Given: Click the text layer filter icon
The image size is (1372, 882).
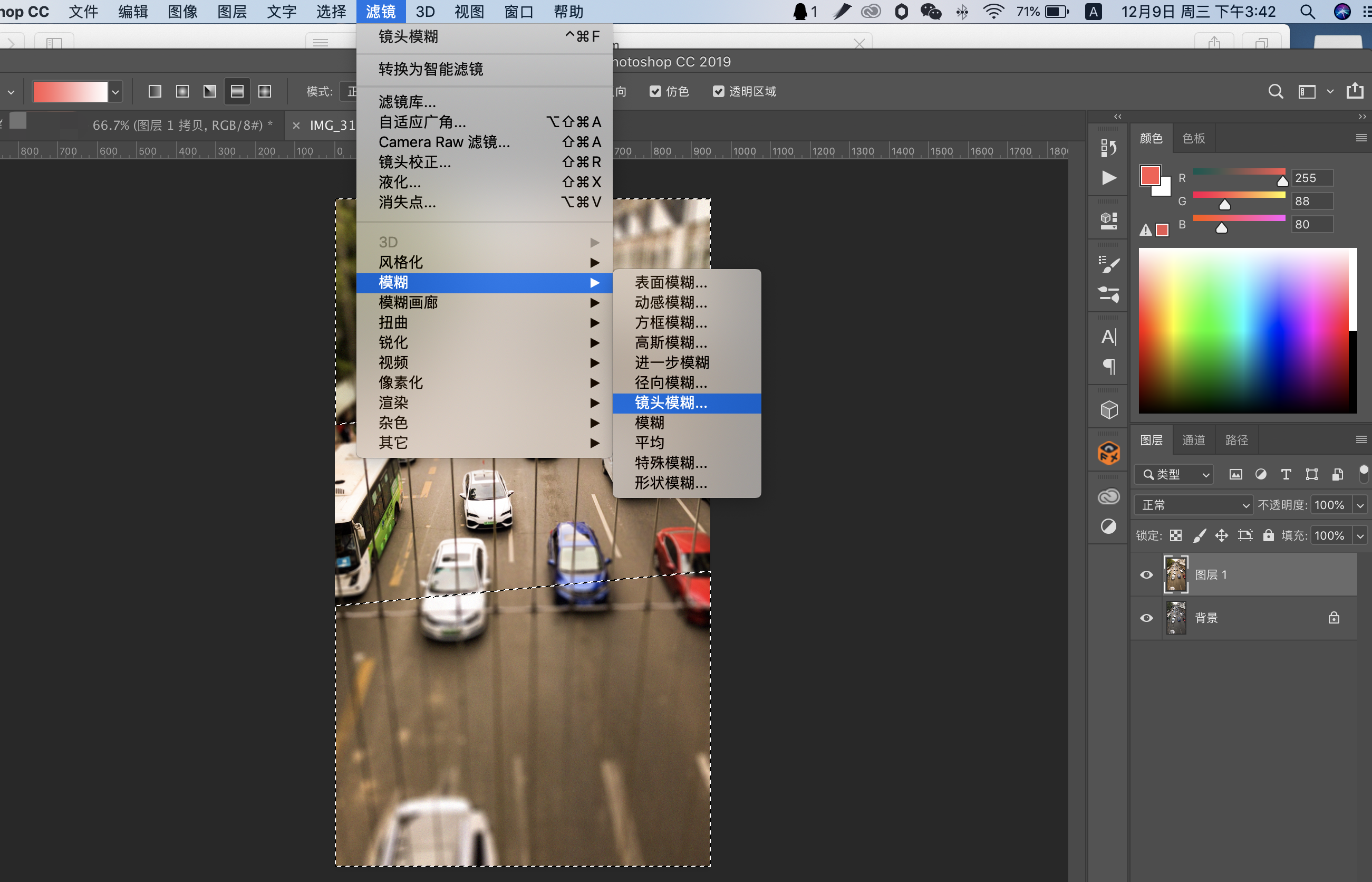Looking at the screenshot, I should 1286,474.
